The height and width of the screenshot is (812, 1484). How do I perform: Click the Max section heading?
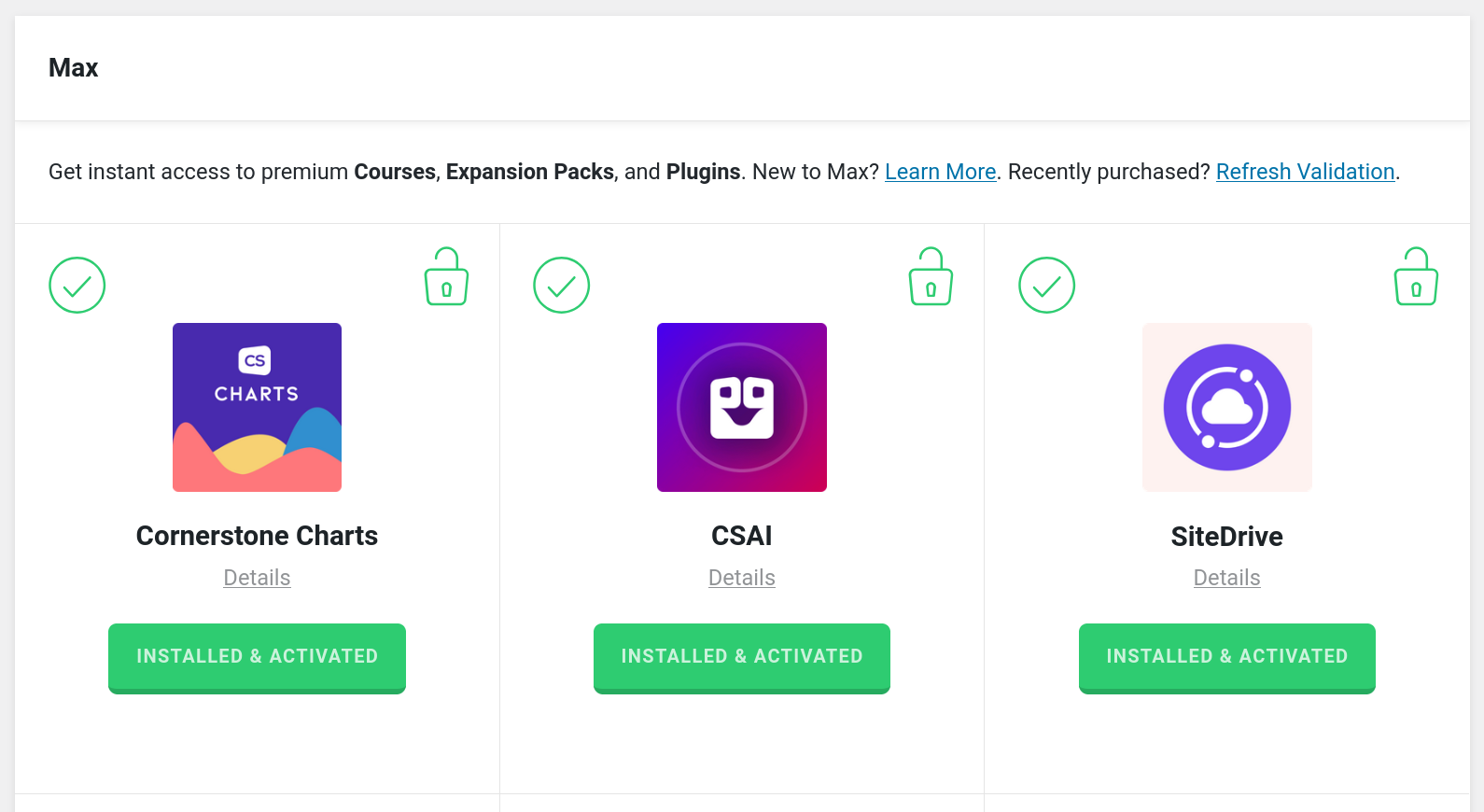pos(74,68)
